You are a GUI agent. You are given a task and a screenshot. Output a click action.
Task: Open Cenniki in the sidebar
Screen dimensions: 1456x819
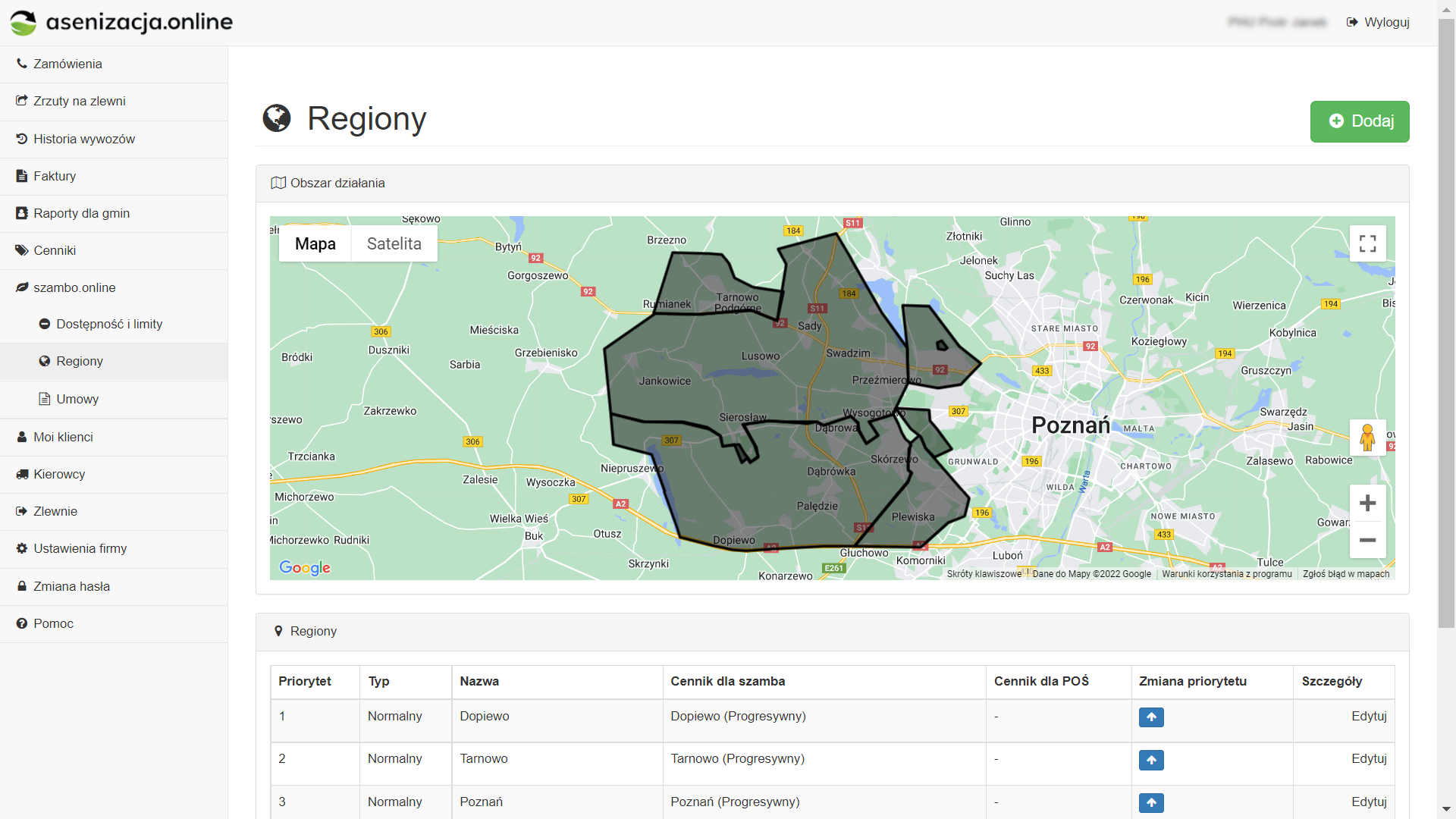(x=114, y=250)
